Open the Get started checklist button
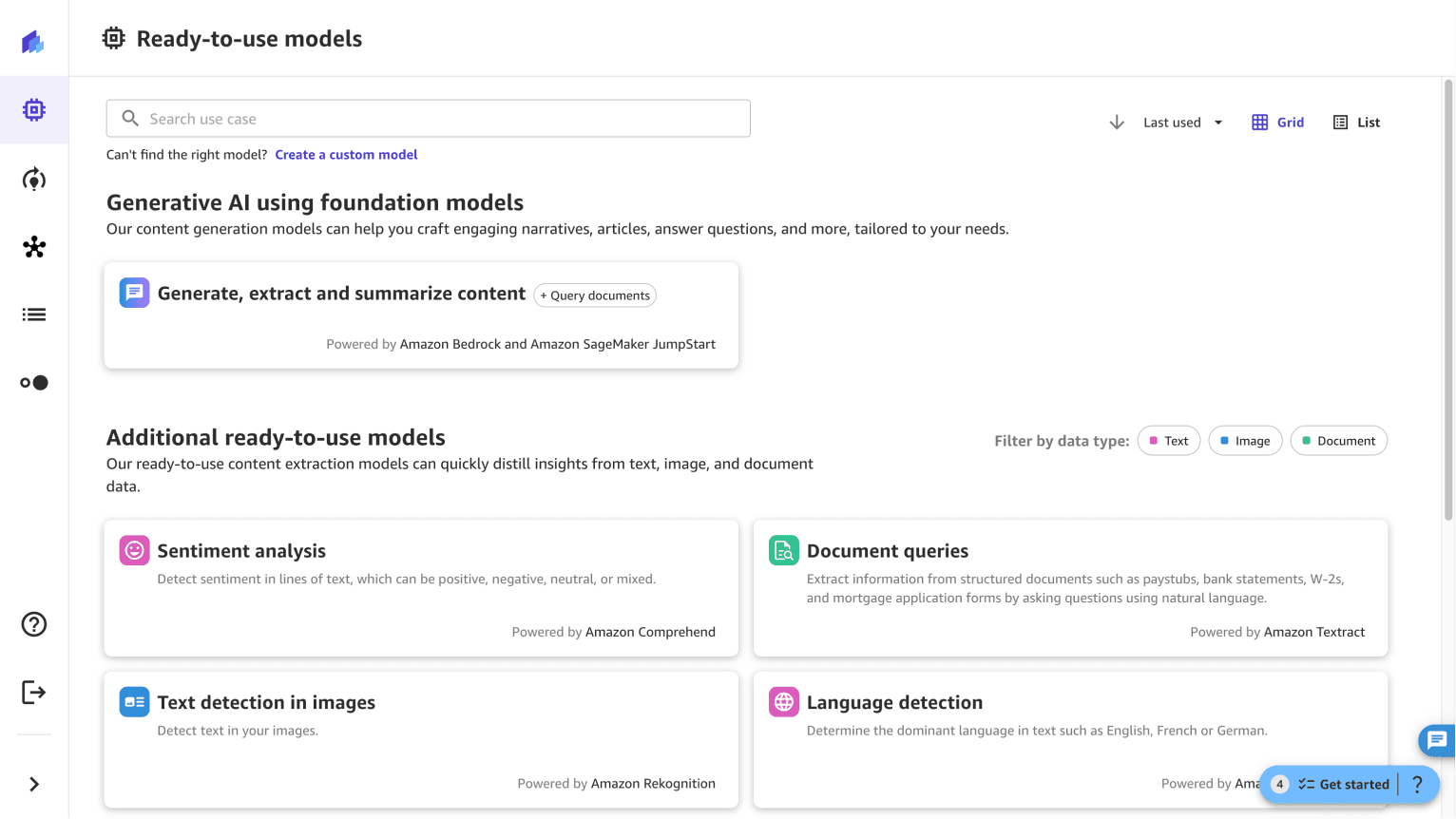1456x819 pixels. tap(1344, 785)
